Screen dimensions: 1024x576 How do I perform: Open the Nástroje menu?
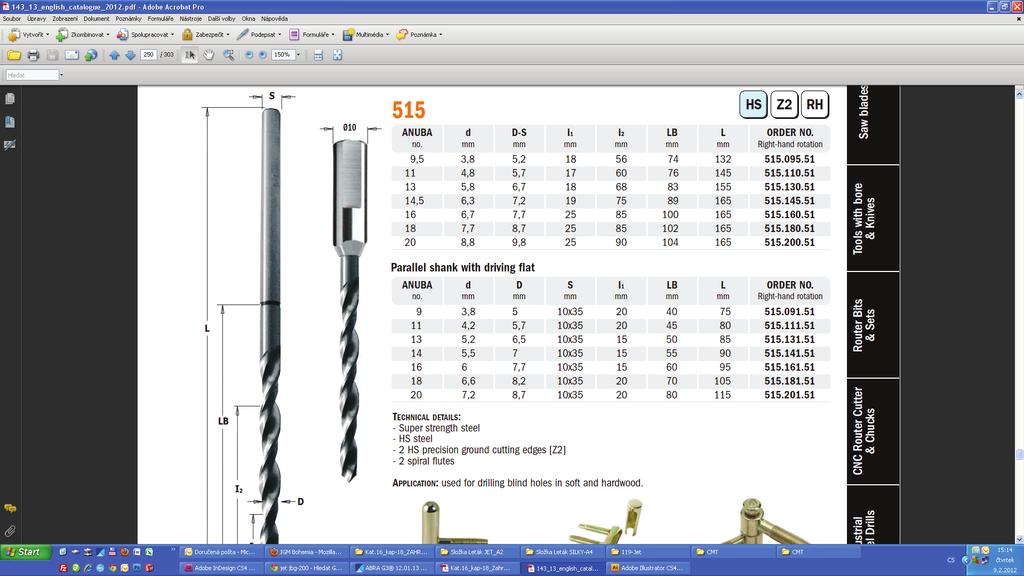pyautogui.click(x=190, y=19)
